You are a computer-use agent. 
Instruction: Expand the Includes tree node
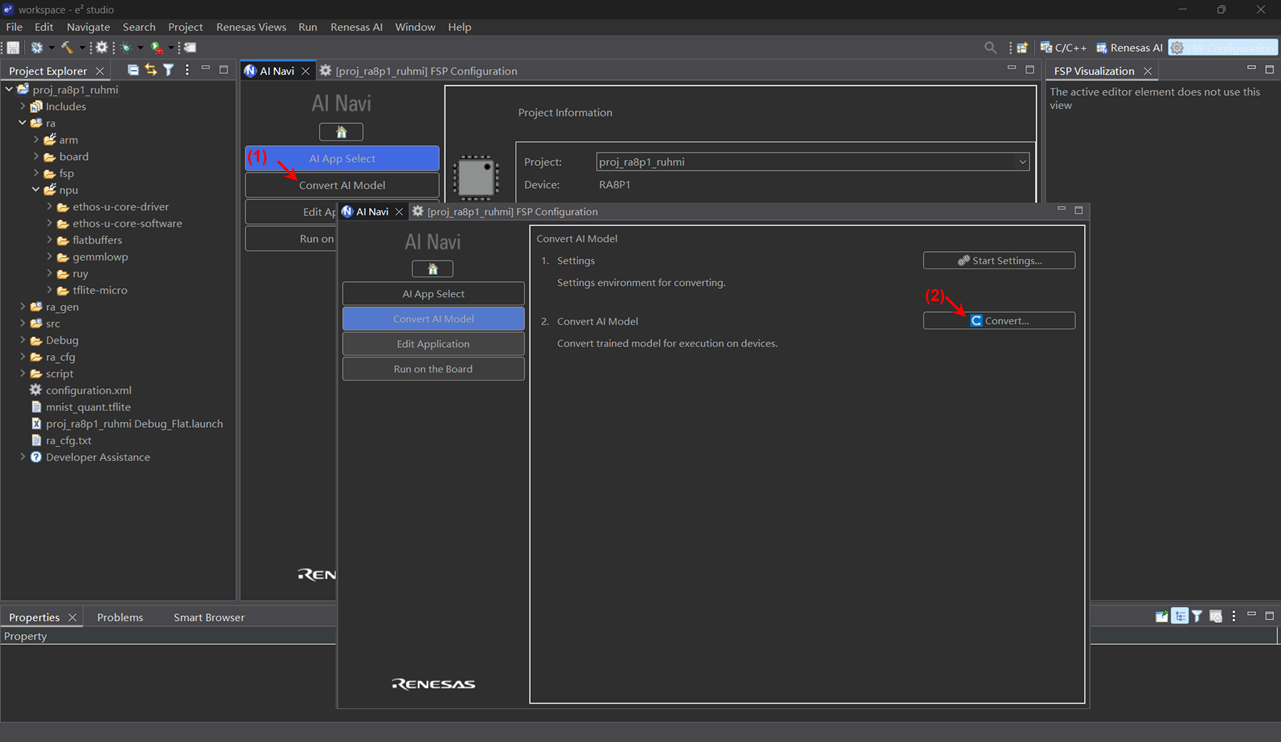click(22, 107)
